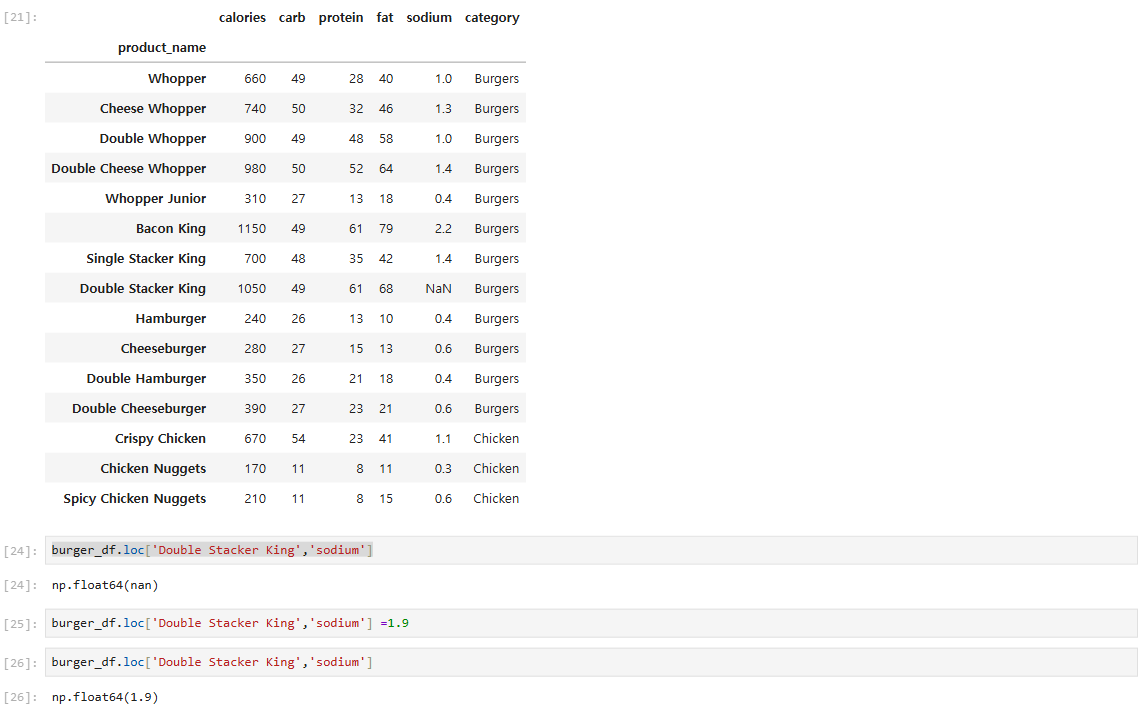Click the 79 fat value for Bacon King
The image size is (1147, 712).
click(x=386, y=228)
